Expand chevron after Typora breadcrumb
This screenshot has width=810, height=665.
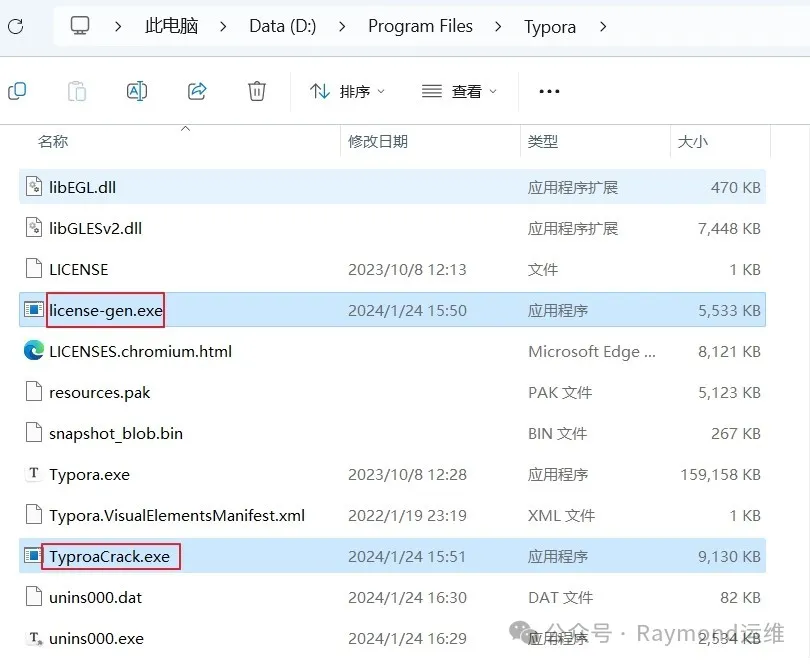pos(603,26)
